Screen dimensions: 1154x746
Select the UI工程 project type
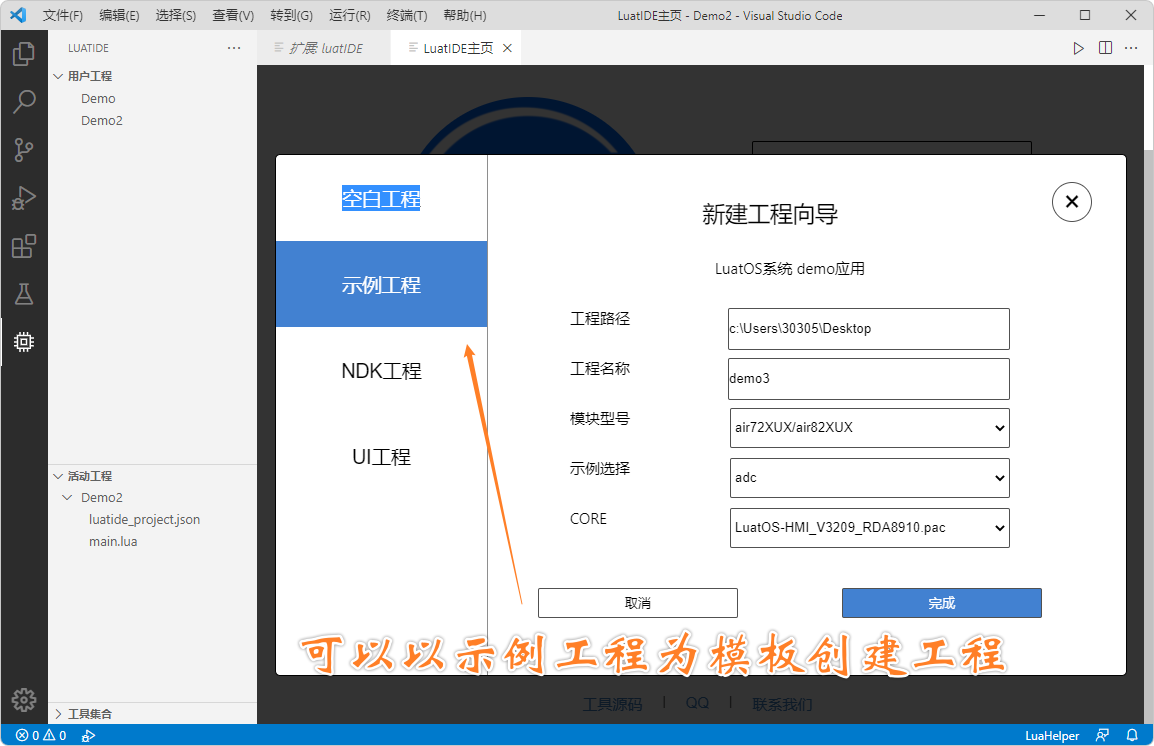pyautogui.click(x=381, y=456)
